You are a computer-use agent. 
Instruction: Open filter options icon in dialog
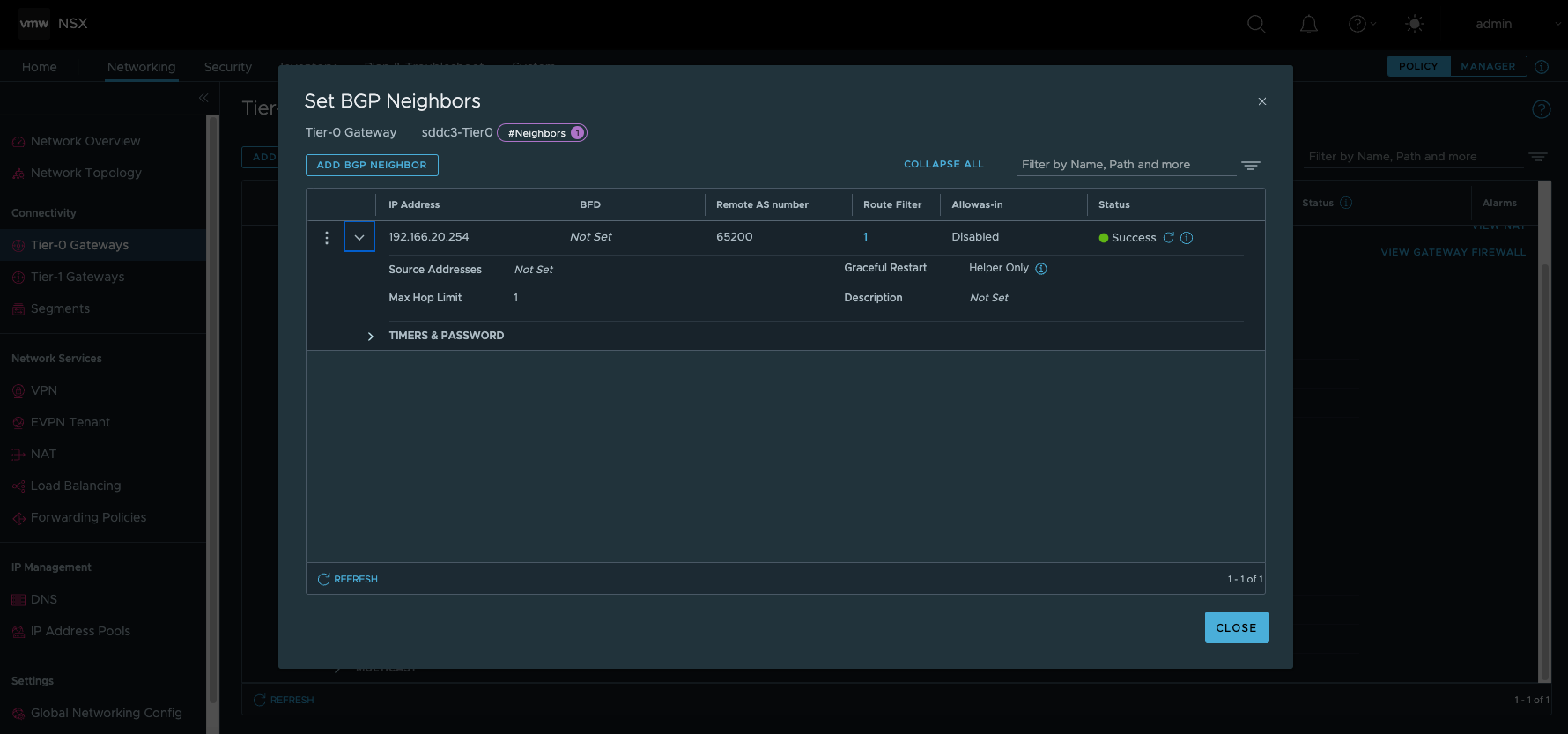pyautogui.click(x=1251, y=165)
